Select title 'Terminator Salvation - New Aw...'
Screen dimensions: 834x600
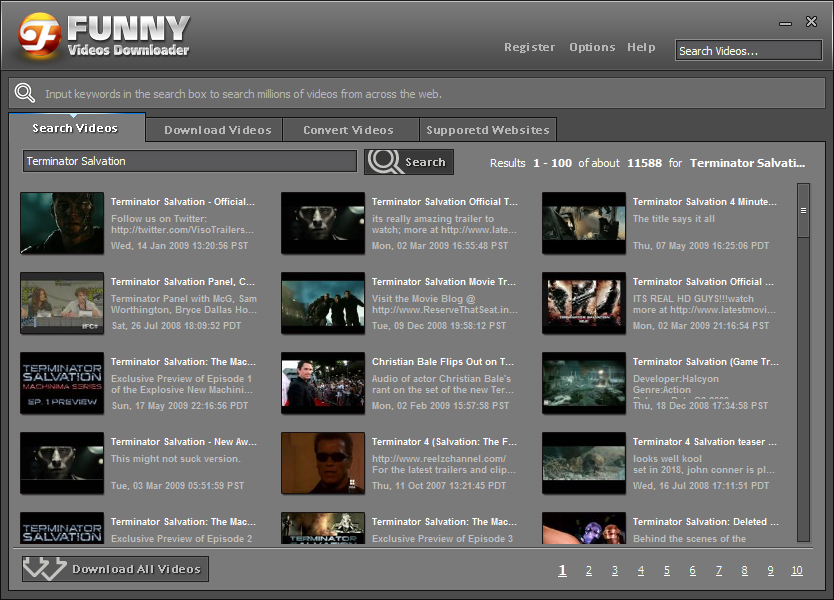coord(184,441)
